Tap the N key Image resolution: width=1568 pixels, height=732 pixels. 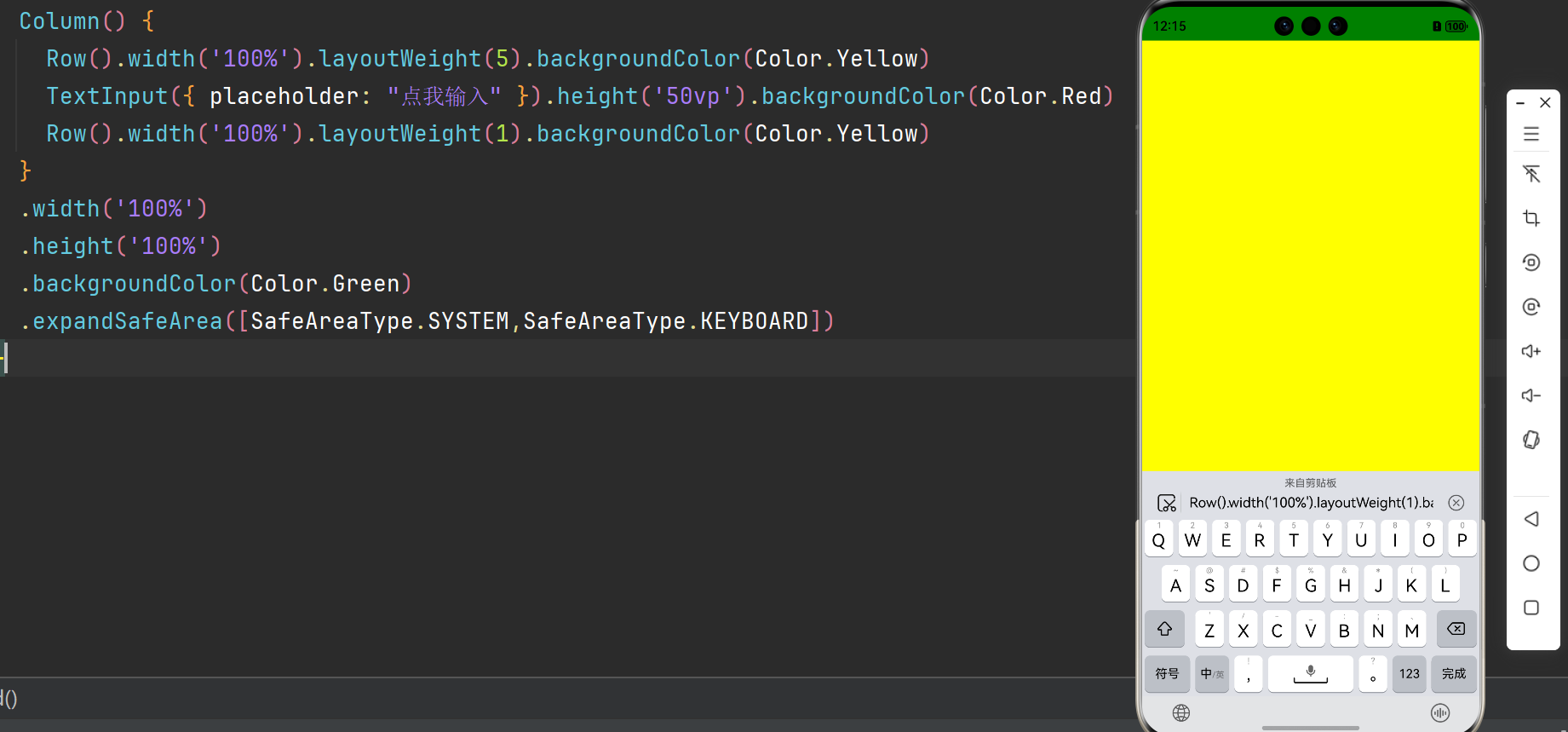(1378, 629)
